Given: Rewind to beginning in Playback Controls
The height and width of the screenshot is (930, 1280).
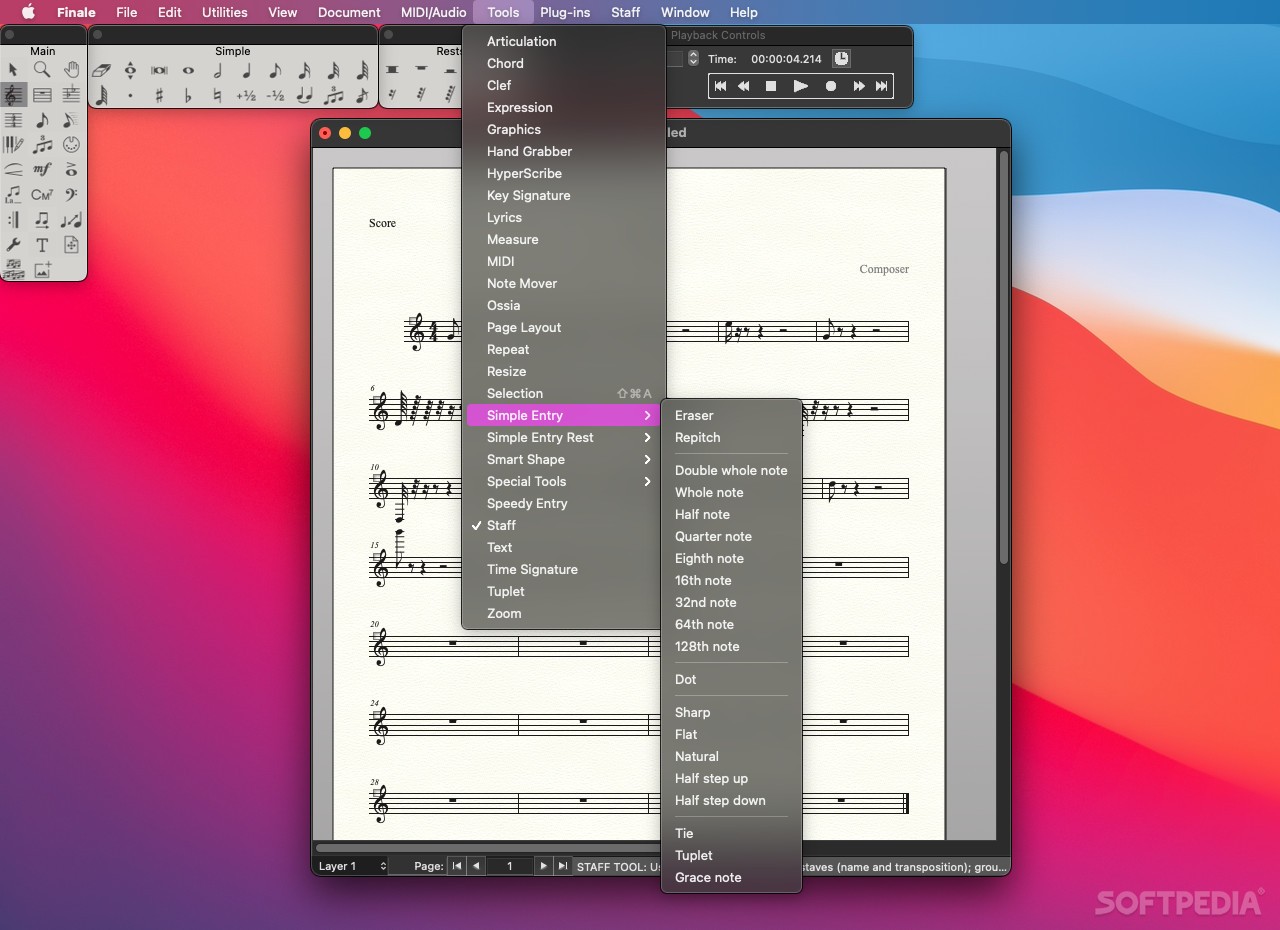Looking at the screenshot, I should coord(720,86).
